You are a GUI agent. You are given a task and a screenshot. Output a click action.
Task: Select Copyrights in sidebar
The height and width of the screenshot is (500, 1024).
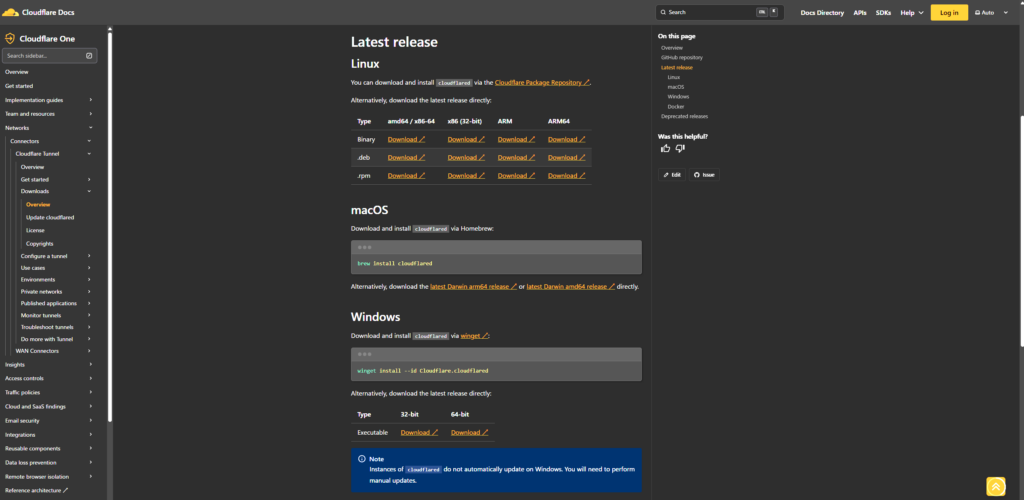point(40,243)
